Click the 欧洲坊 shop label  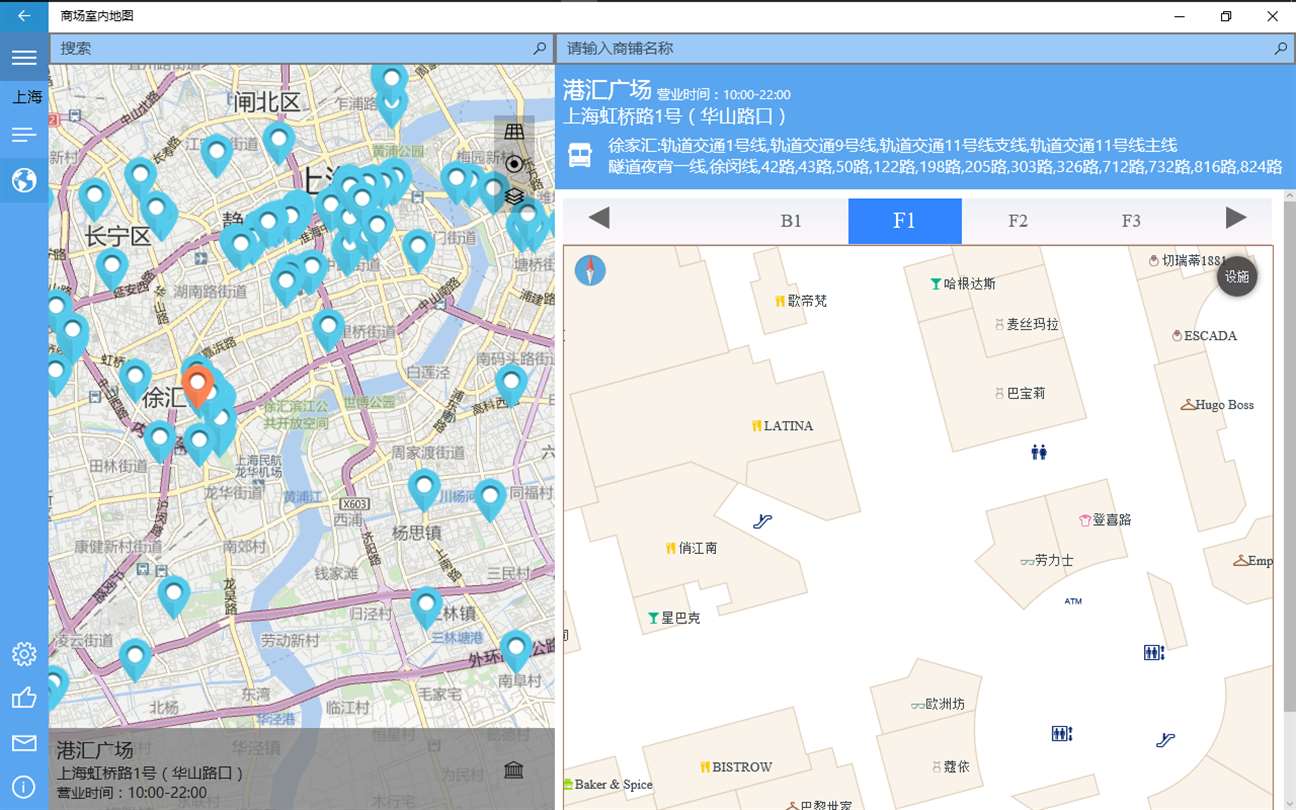[938, 704]
